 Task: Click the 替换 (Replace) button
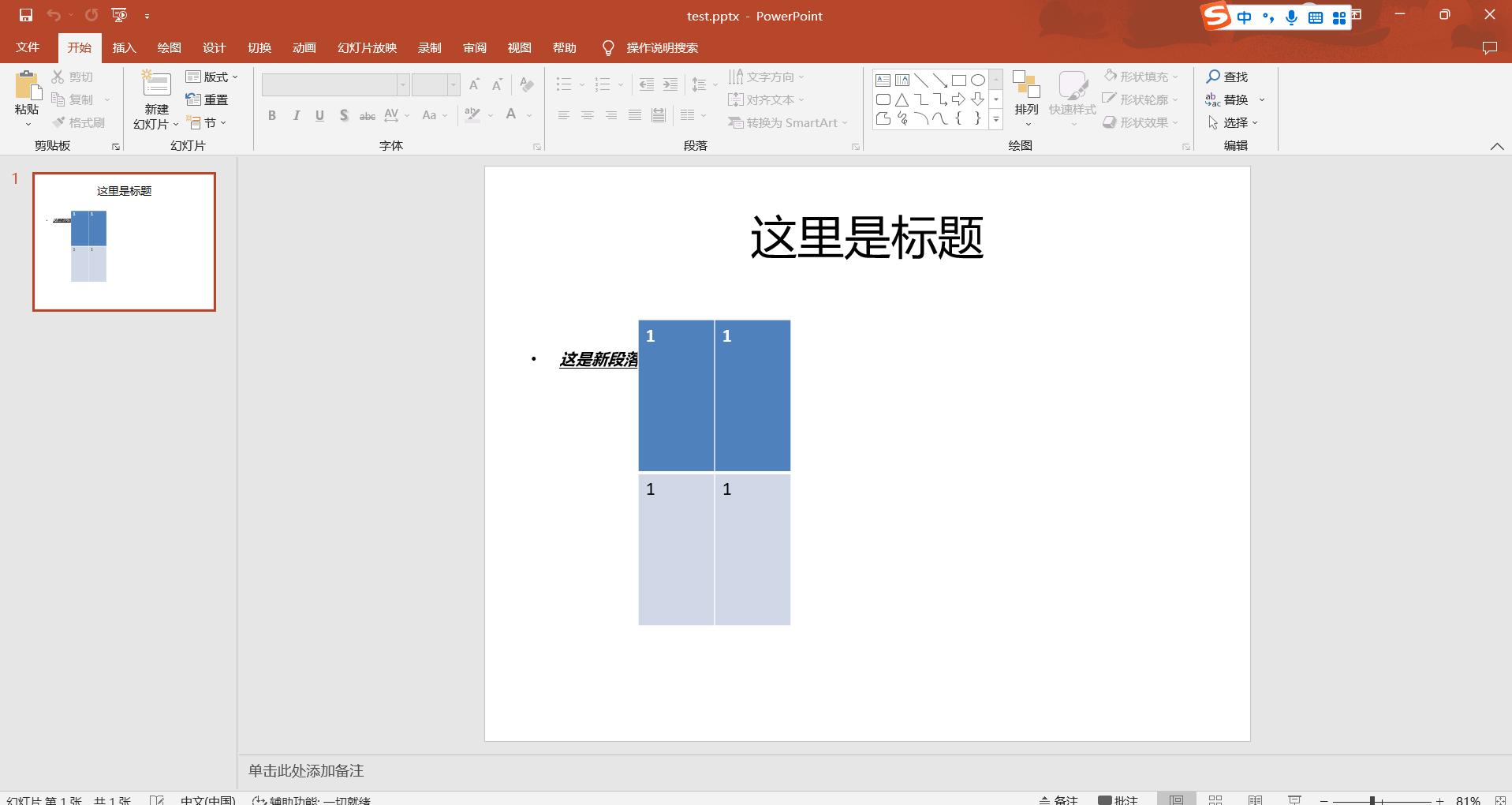coord(1237,99)
